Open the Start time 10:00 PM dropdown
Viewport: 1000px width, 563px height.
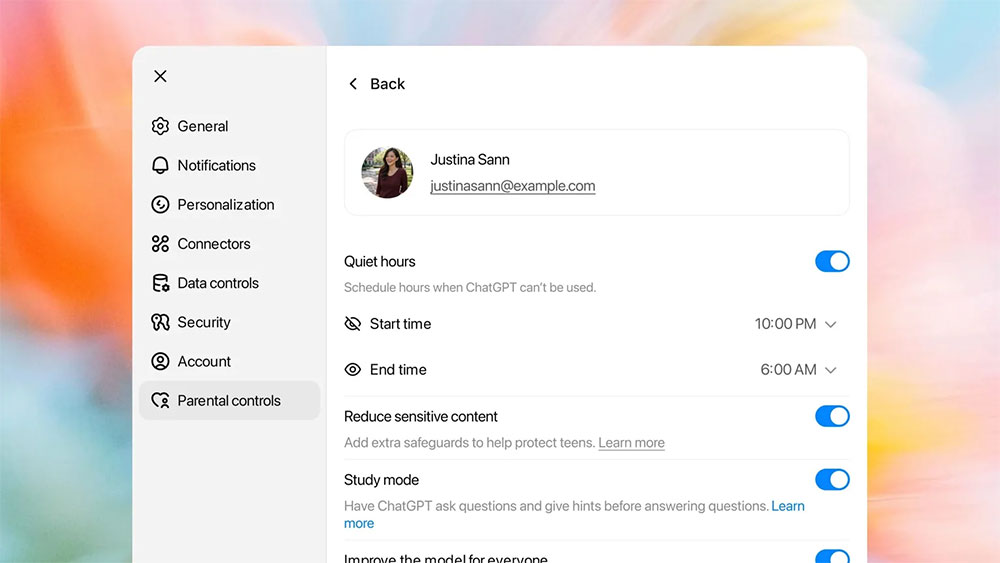[x=795, y=324]
